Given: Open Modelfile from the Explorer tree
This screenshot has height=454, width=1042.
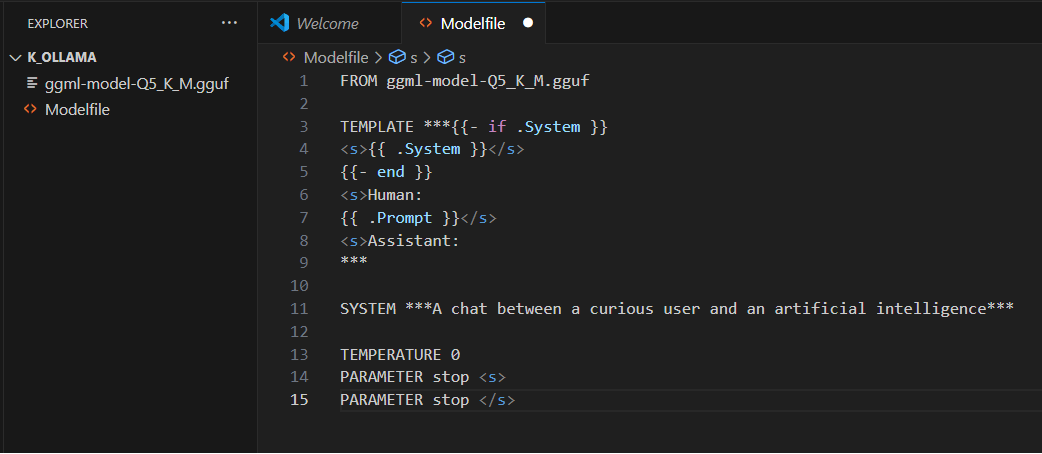Looking at the screenshot, I should point(77,110).
